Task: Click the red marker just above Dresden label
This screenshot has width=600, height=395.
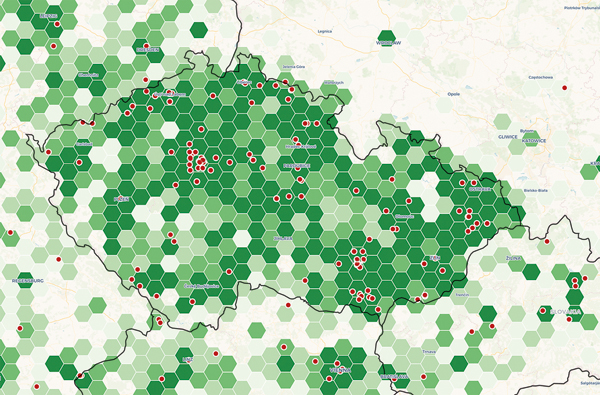Action: click(146, 46)
